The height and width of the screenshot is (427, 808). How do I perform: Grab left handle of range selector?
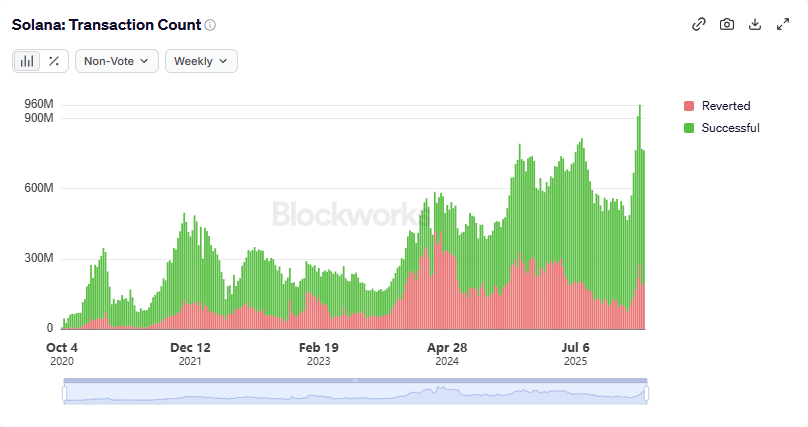pyautogui.click(x=64, y=394)
